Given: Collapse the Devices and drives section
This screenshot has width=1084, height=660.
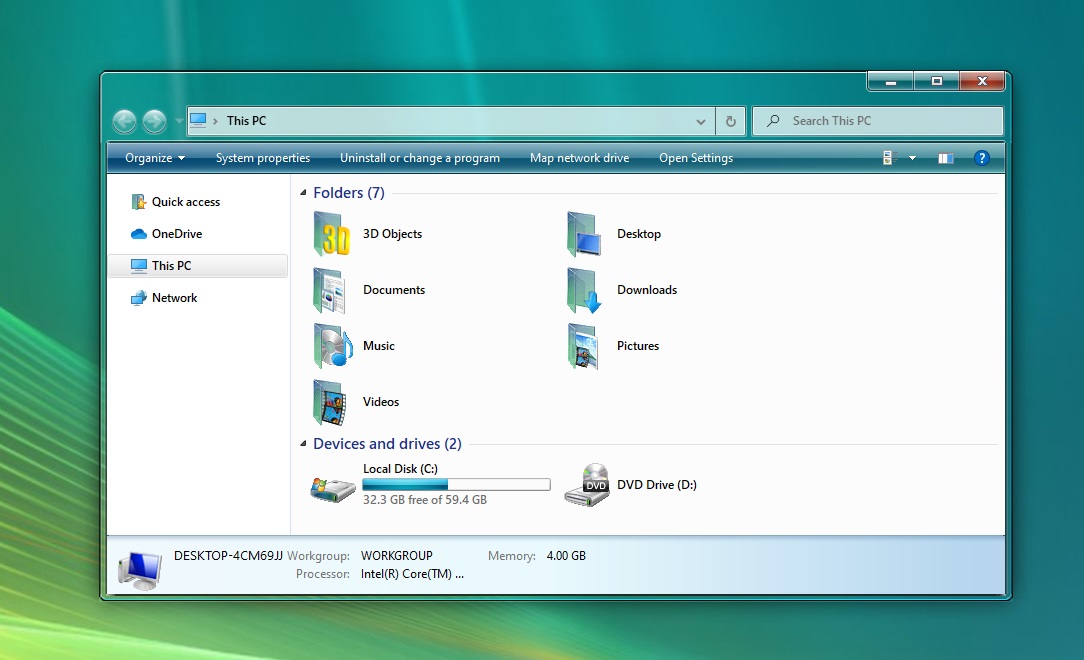Looking at the screenshot, I should click(x=301, y=443).
